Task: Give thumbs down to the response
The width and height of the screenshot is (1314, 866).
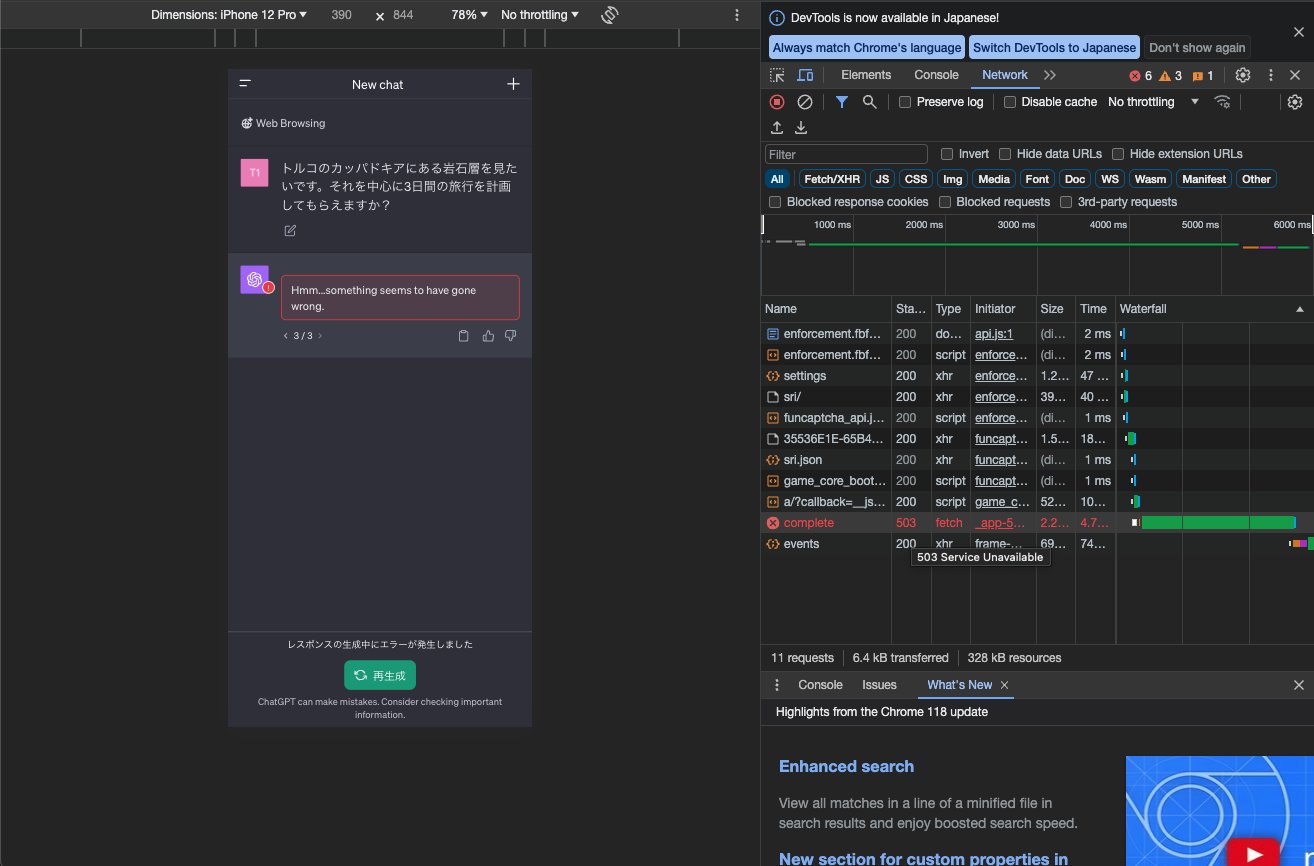Action: 511,336
